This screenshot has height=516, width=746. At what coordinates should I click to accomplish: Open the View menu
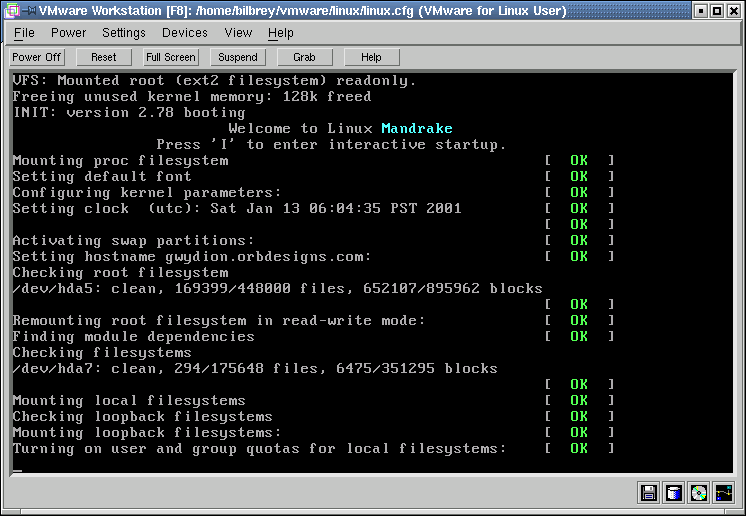coord(238,33)
